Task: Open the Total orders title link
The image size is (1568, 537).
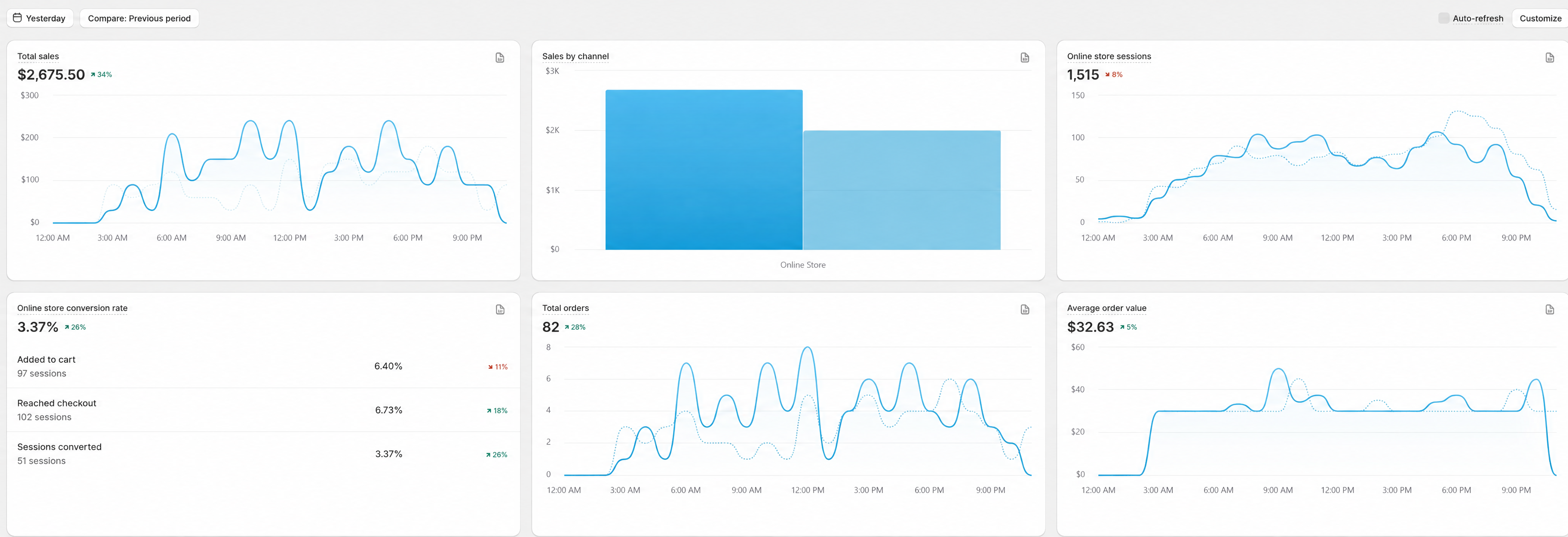Action: click(x=565, y=308)
